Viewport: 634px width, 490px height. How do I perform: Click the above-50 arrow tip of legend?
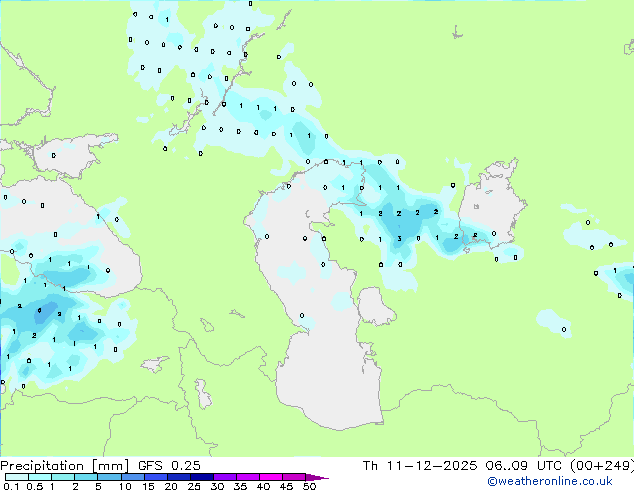pos(317,477)
